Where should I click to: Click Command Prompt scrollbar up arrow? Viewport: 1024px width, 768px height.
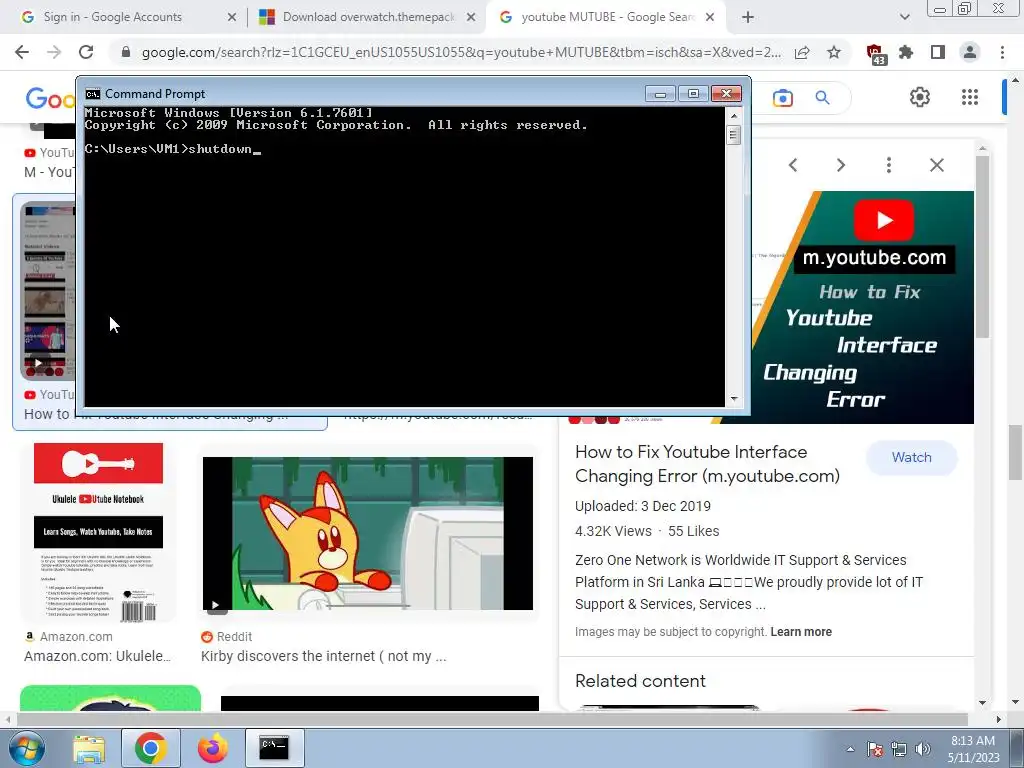(733, 116)
